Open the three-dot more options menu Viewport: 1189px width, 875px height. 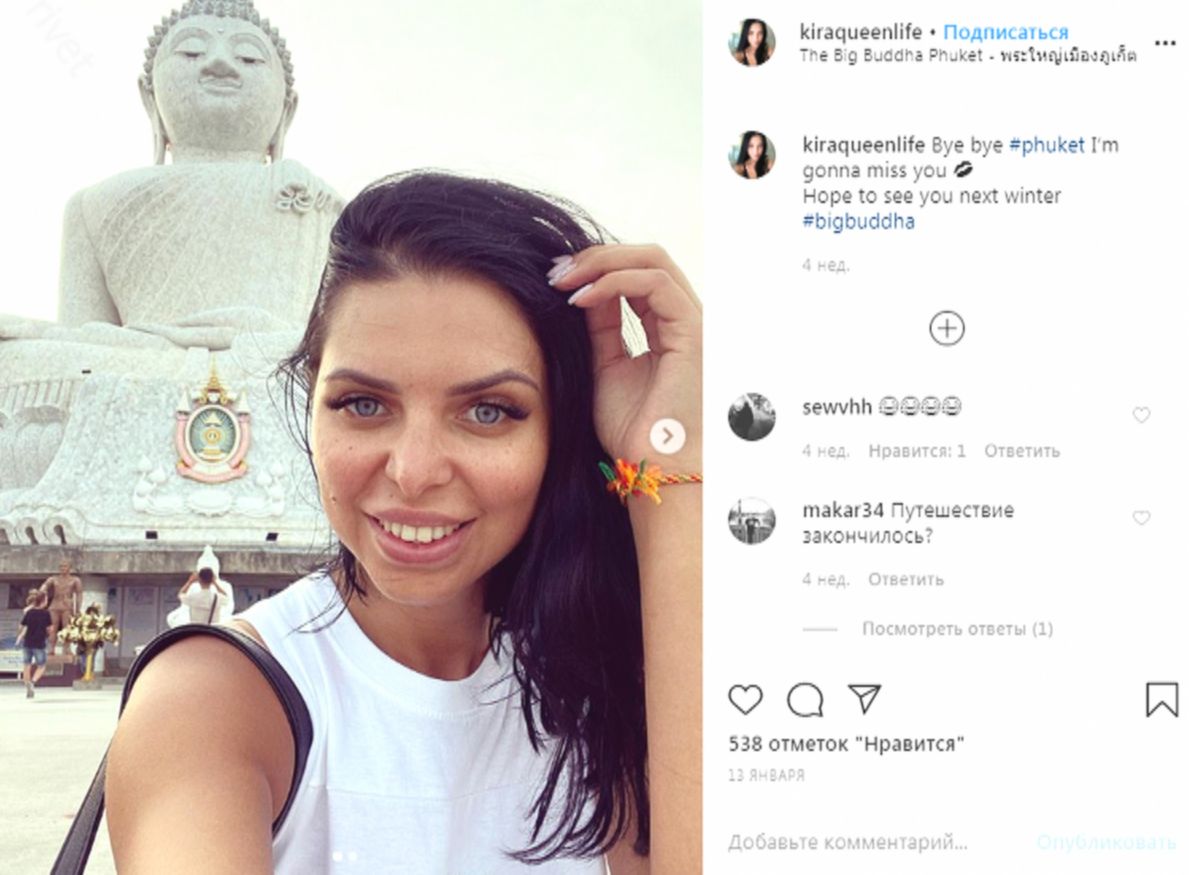[1165, 43]
